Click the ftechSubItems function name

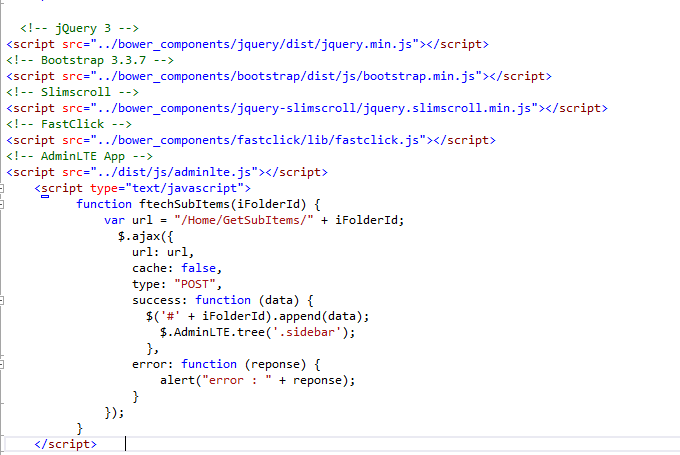pyautogui.click(x=184, y=204)
